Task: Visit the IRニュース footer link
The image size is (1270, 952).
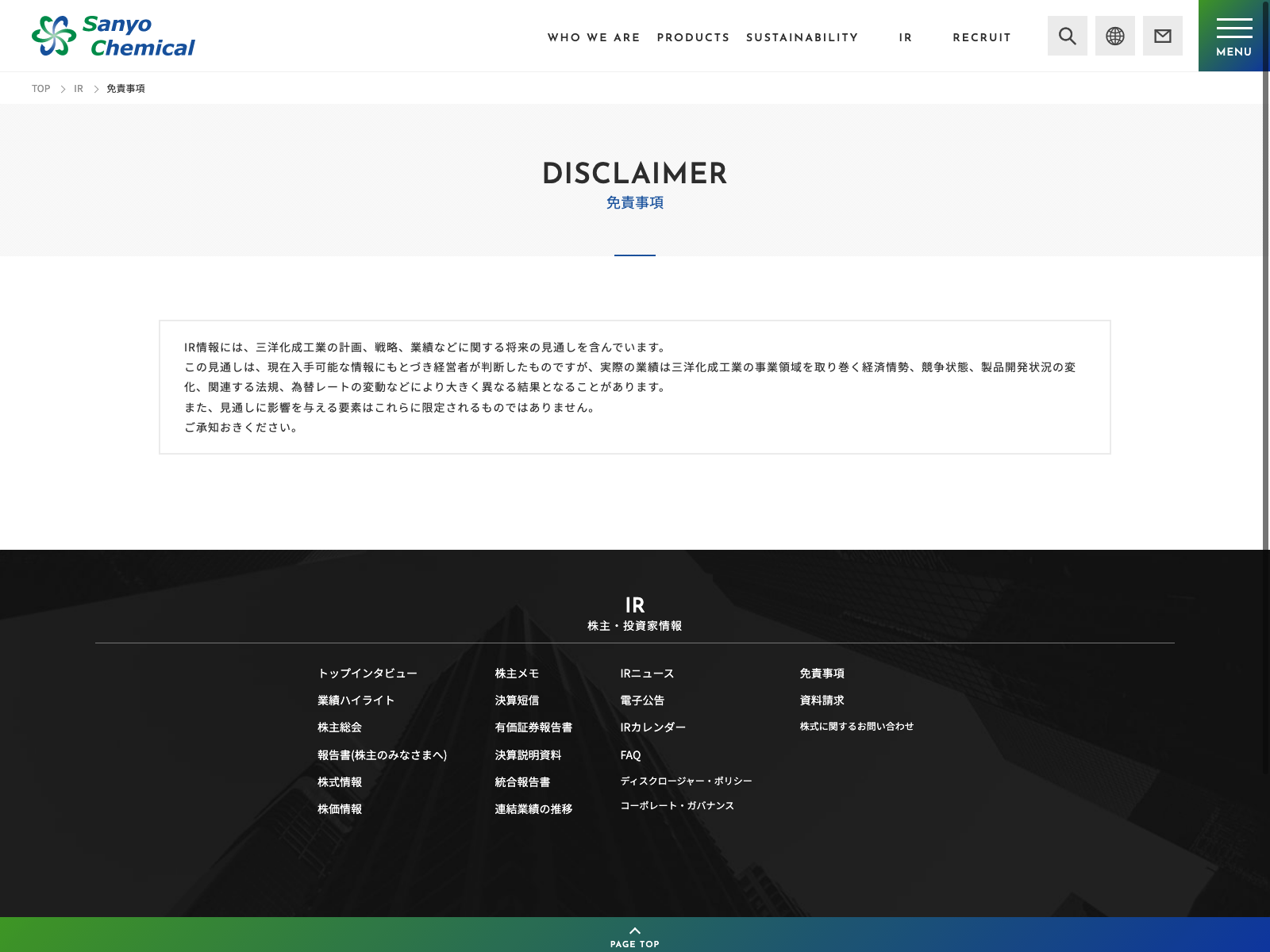Action: [x=647, y=674]
